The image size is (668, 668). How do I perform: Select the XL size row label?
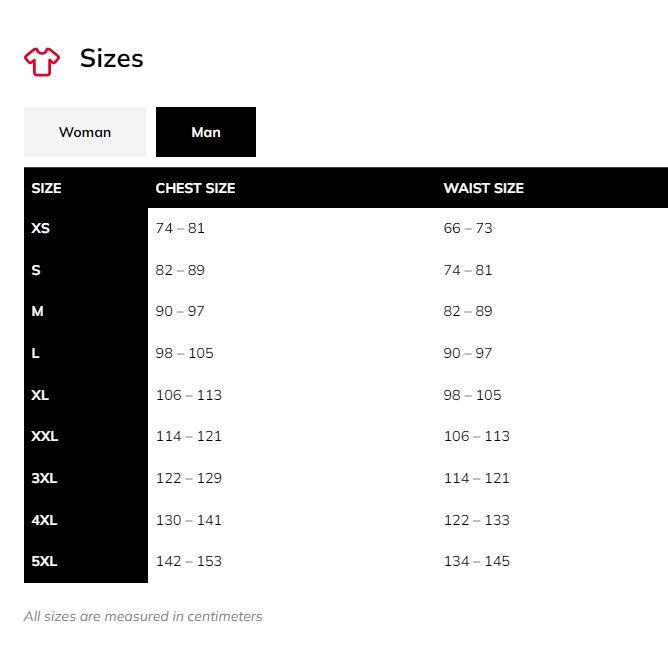click(x=40, y=394)
